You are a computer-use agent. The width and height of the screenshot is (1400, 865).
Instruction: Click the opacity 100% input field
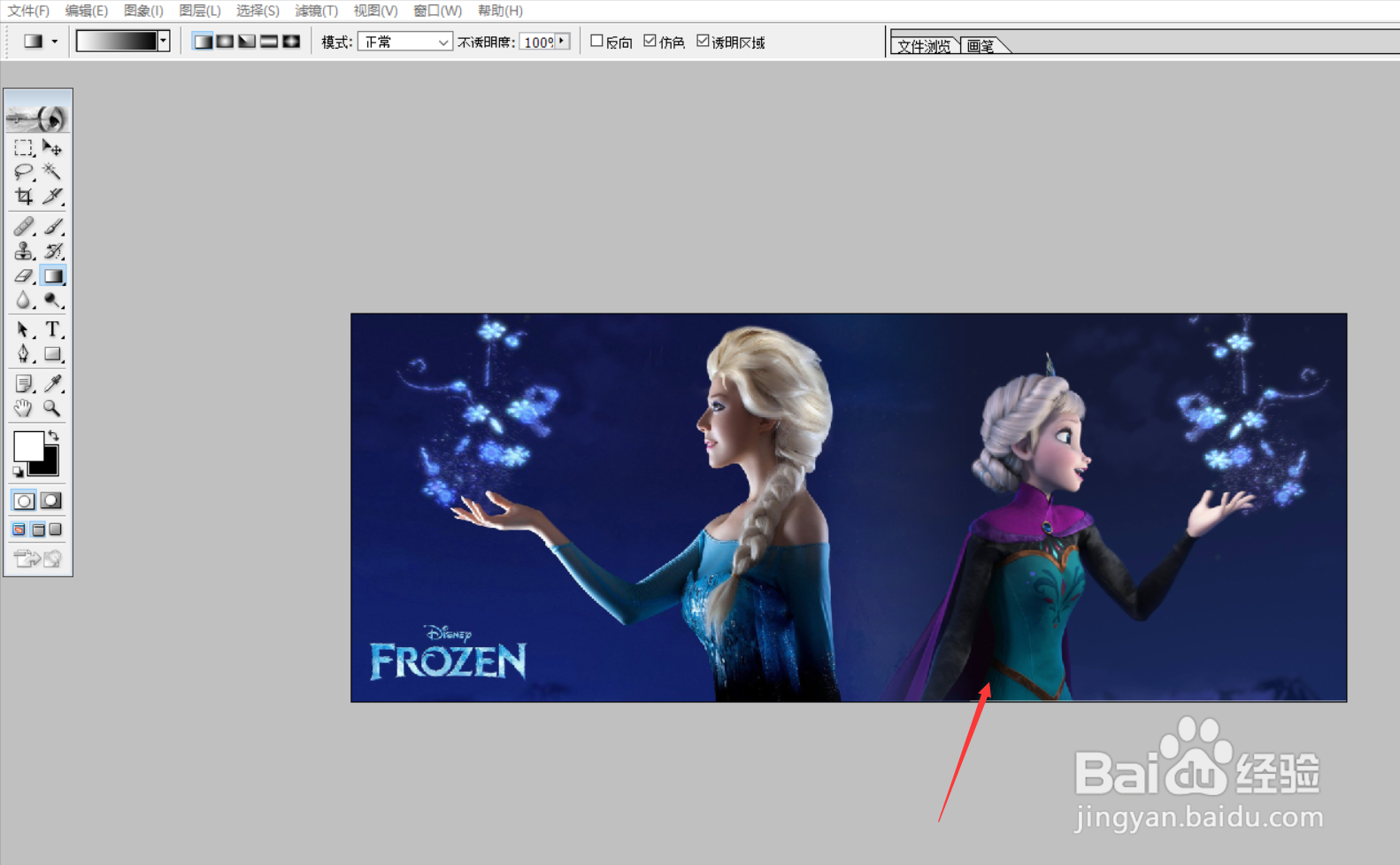(537, 42)
